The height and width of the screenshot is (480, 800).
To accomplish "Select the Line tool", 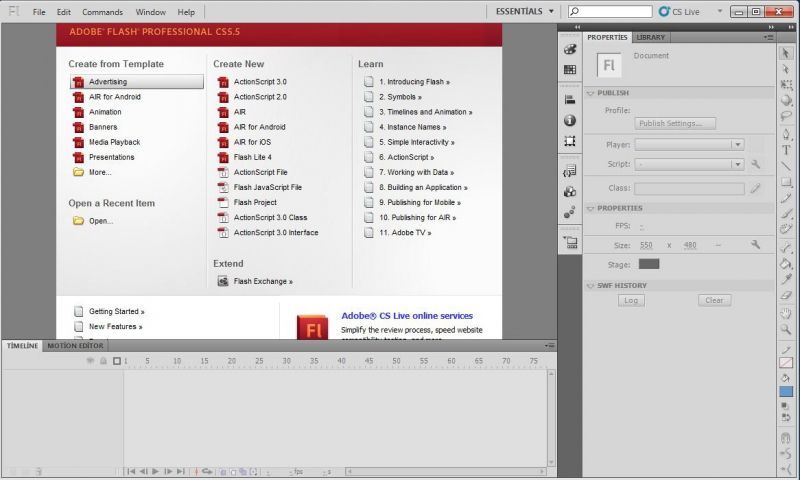I will pos(786,166).
